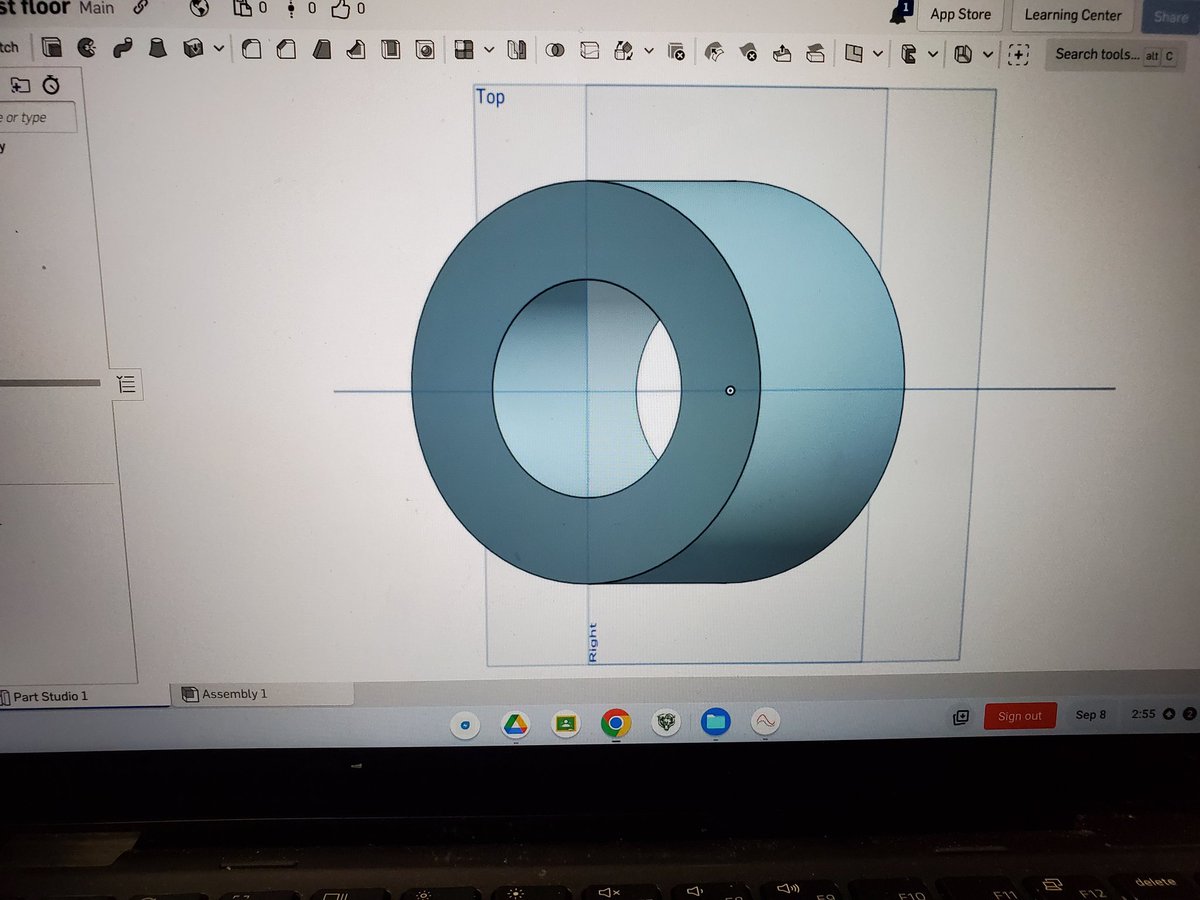Click the Top plane label
Screen dimensions: 1200x900
pos(491,97)
